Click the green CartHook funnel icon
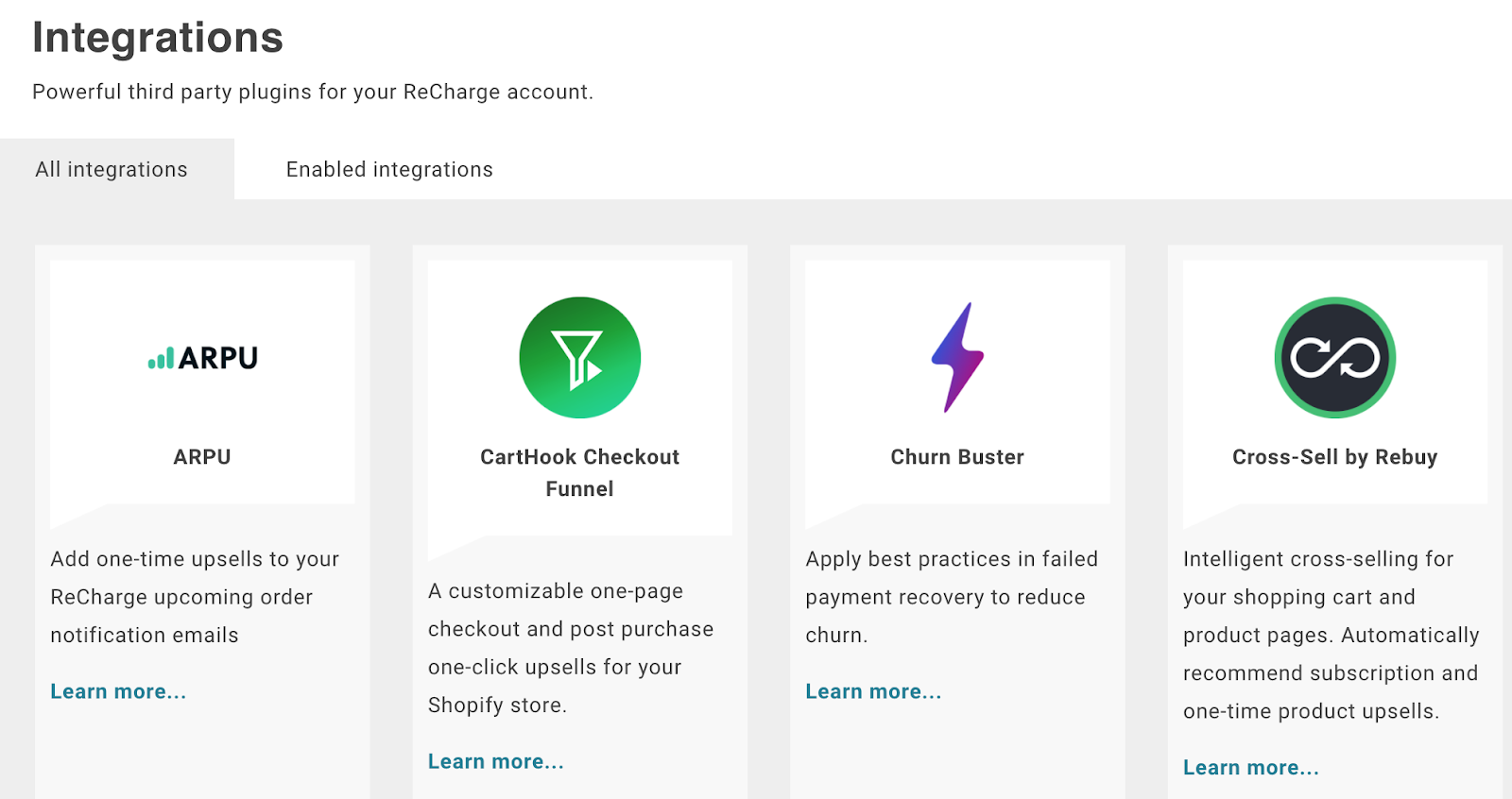Viewport: 1512px width, 799px height. tap(579, 358)
